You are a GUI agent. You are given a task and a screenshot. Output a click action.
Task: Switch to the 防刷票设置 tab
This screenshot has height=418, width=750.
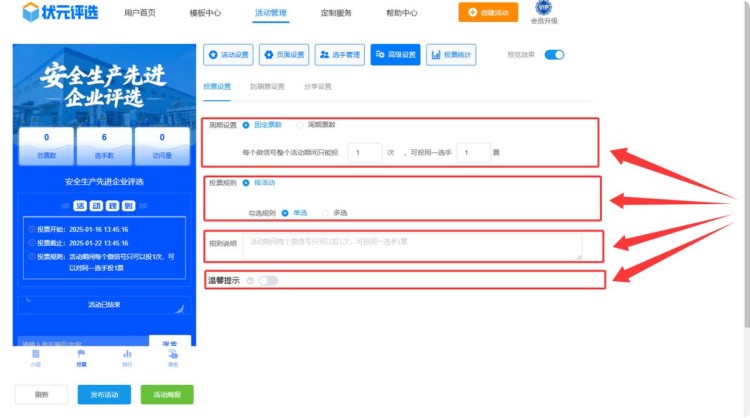pos(267,87)
